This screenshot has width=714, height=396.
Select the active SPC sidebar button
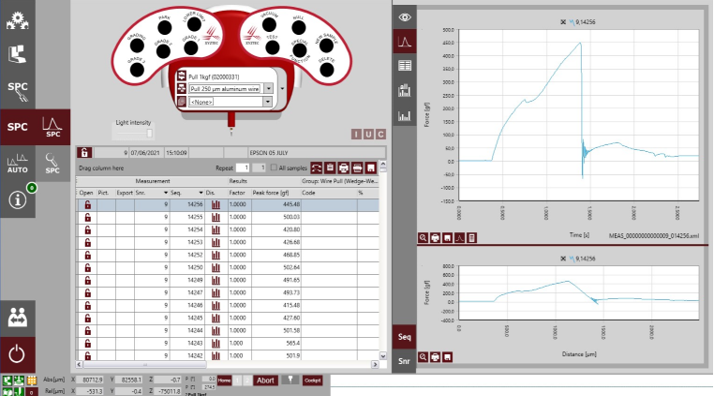click(x=17, y=127)
